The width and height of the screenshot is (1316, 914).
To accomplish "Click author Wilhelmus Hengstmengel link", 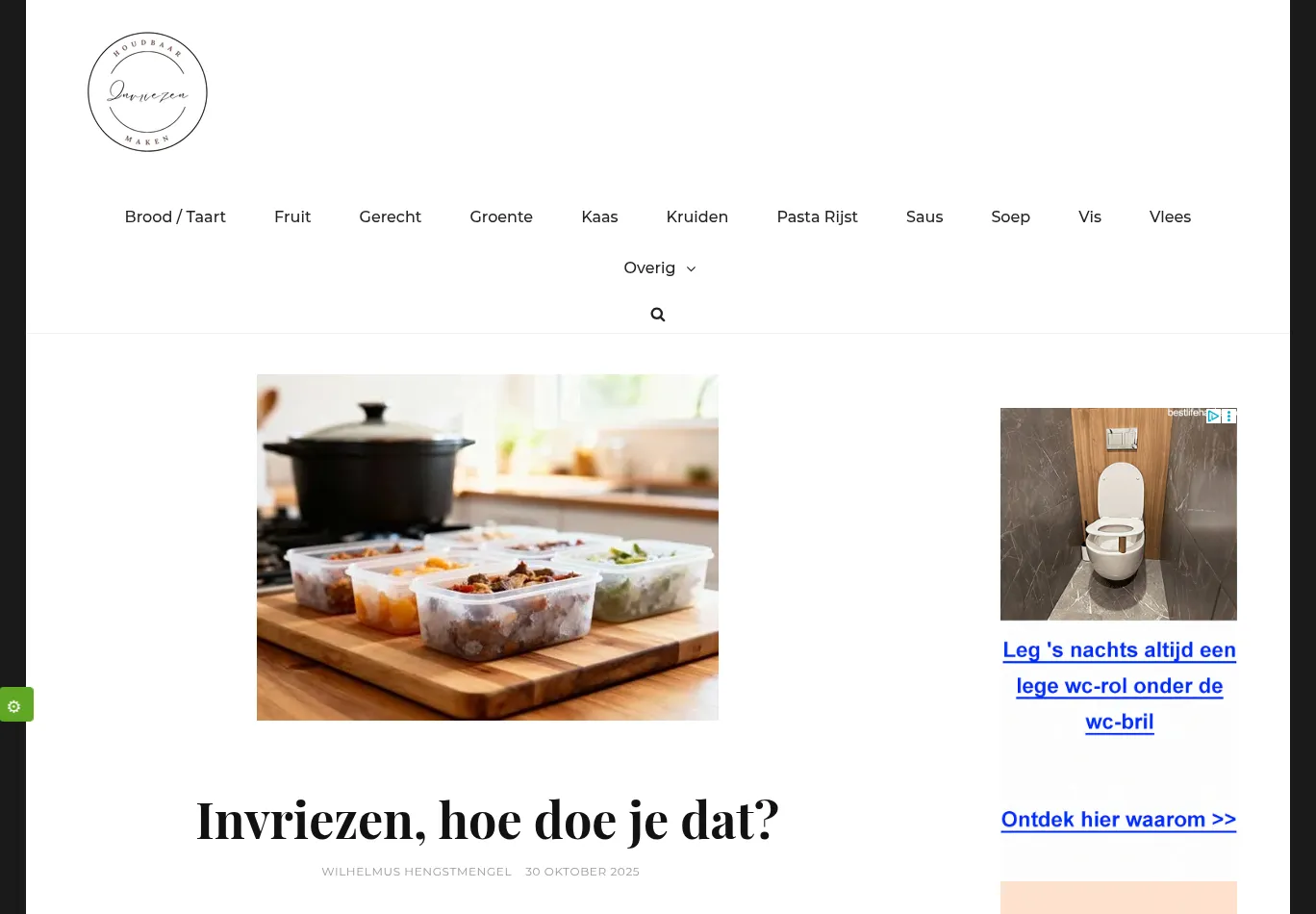I will click(417, 872).
